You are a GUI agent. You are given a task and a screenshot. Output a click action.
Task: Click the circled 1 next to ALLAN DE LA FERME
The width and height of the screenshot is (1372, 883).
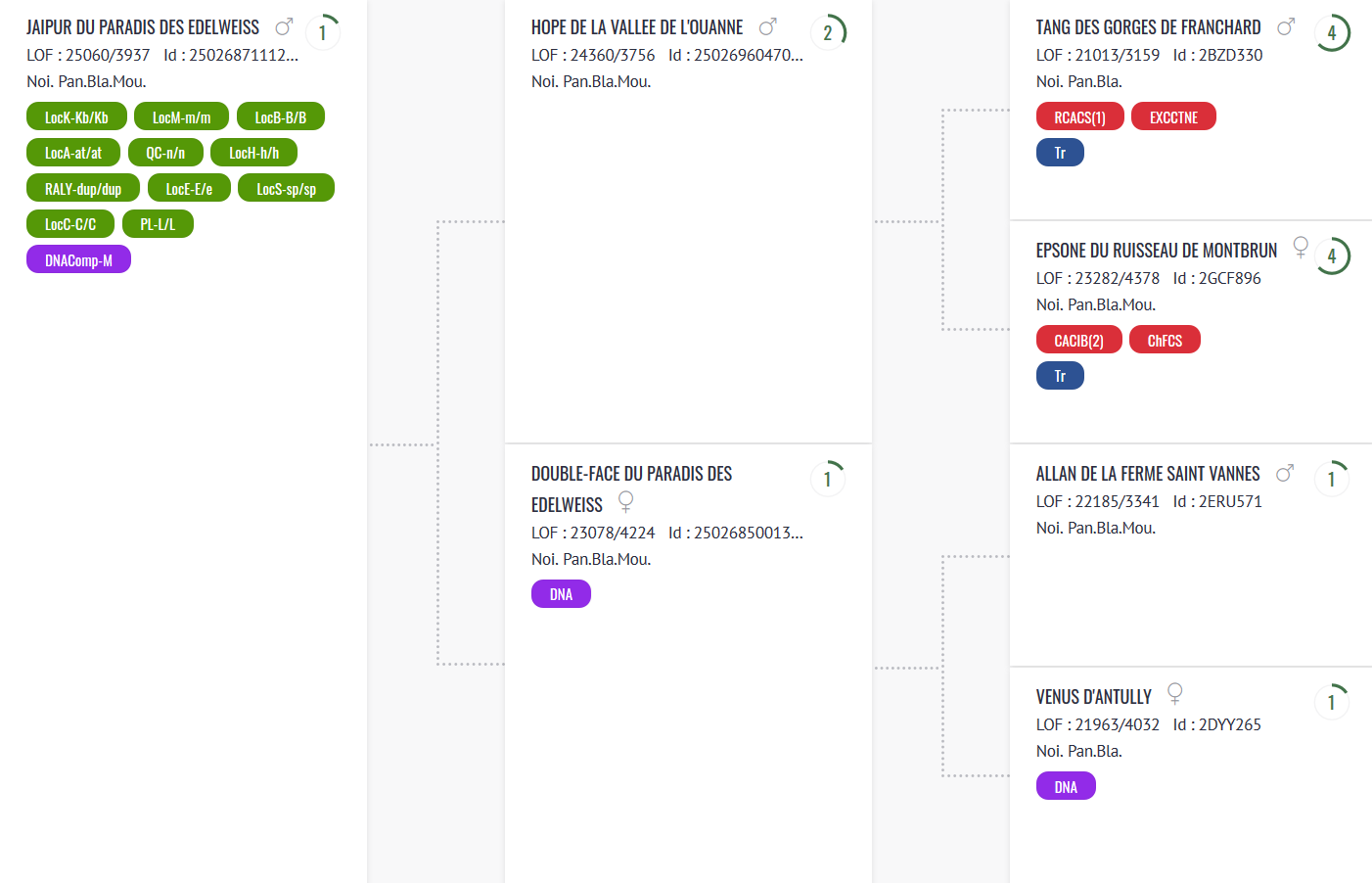1332,479
